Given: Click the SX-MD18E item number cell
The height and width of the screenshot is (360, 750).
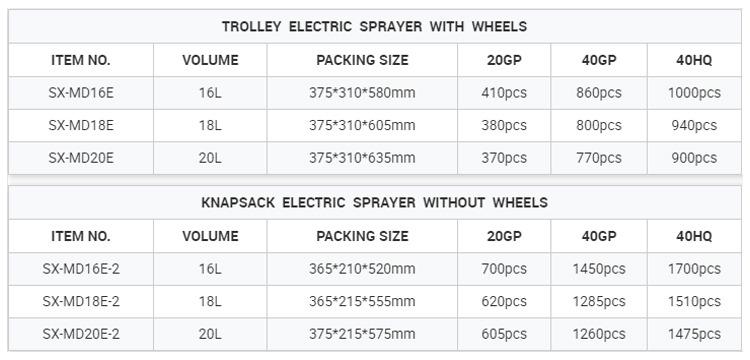Looking at the screenshot, I should click(x=81, y=125).
